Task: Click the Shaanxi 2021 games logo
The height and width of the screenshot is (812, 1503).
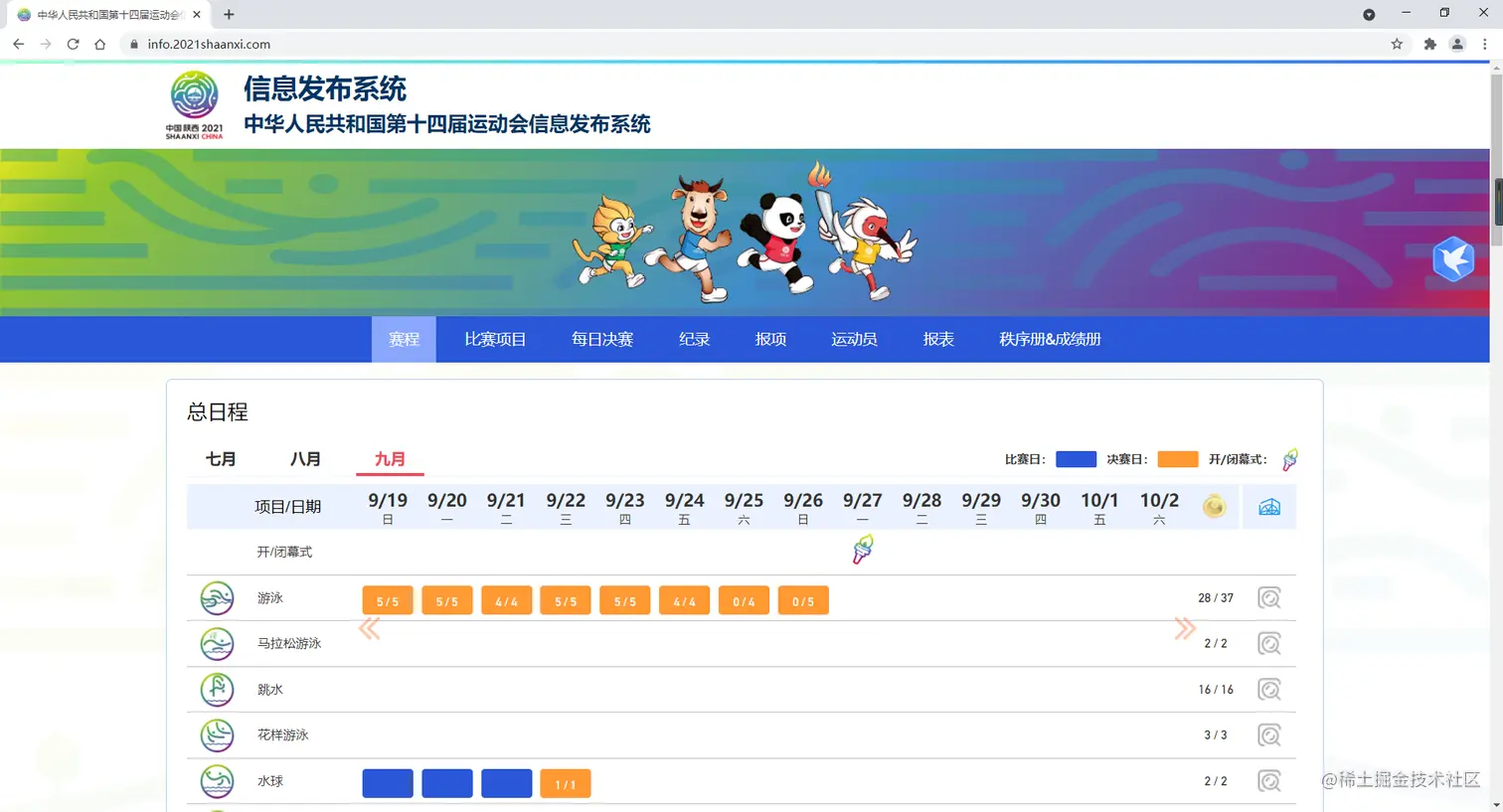Action: pyautogui.click(x=194, y=105)
